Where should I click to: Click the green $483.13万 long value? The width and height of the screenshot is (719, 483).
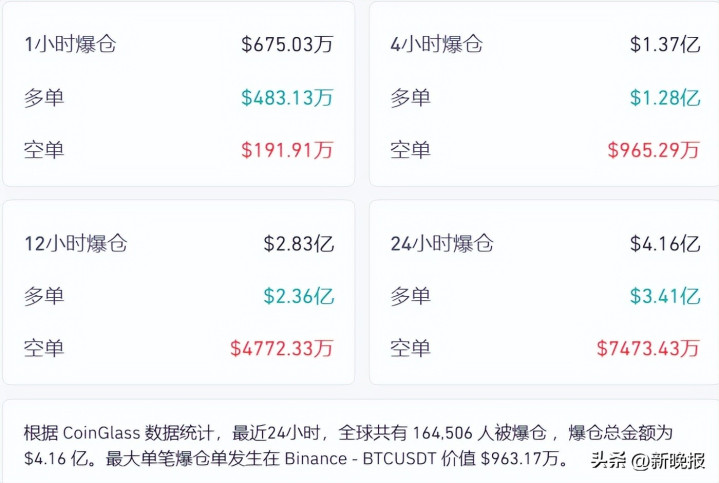287,97
